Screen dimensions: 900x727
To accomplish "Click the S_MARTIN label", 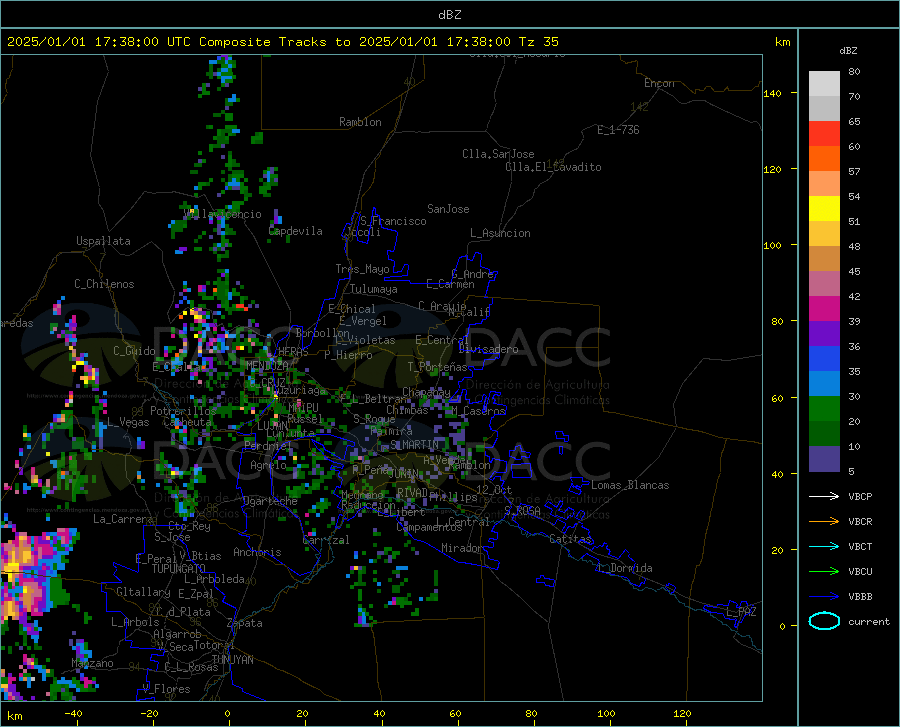I will point(414,445).
